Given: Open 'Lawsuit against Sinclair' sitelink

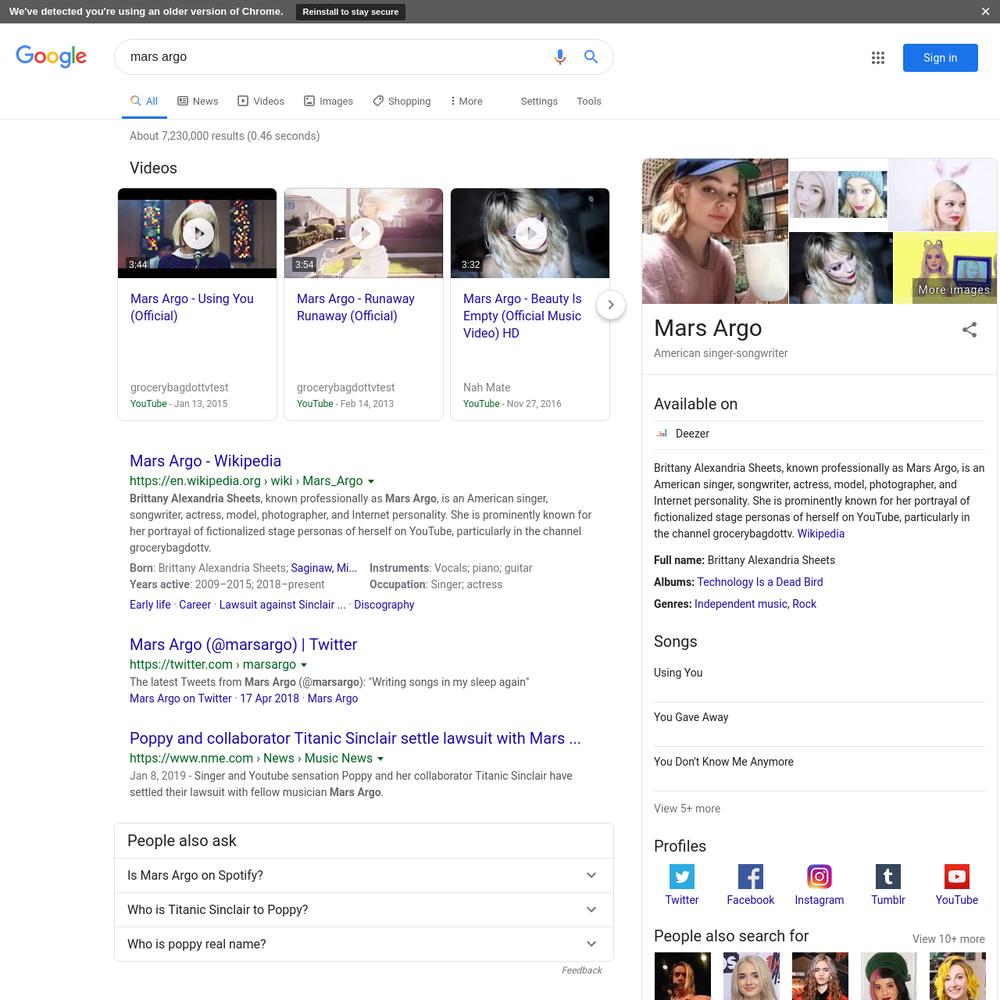Looking at the screenshot, I should [282, 605].
